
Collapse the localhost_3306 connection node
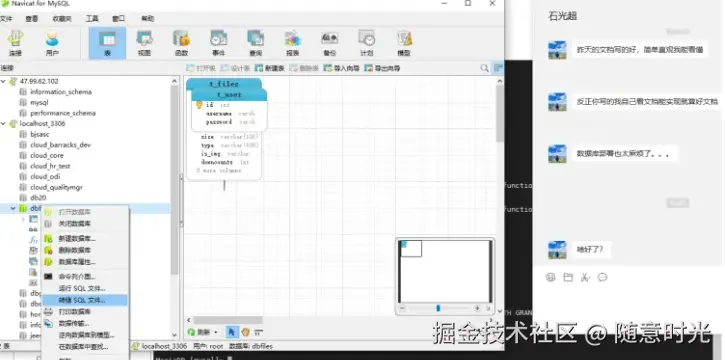coord(4,124)
